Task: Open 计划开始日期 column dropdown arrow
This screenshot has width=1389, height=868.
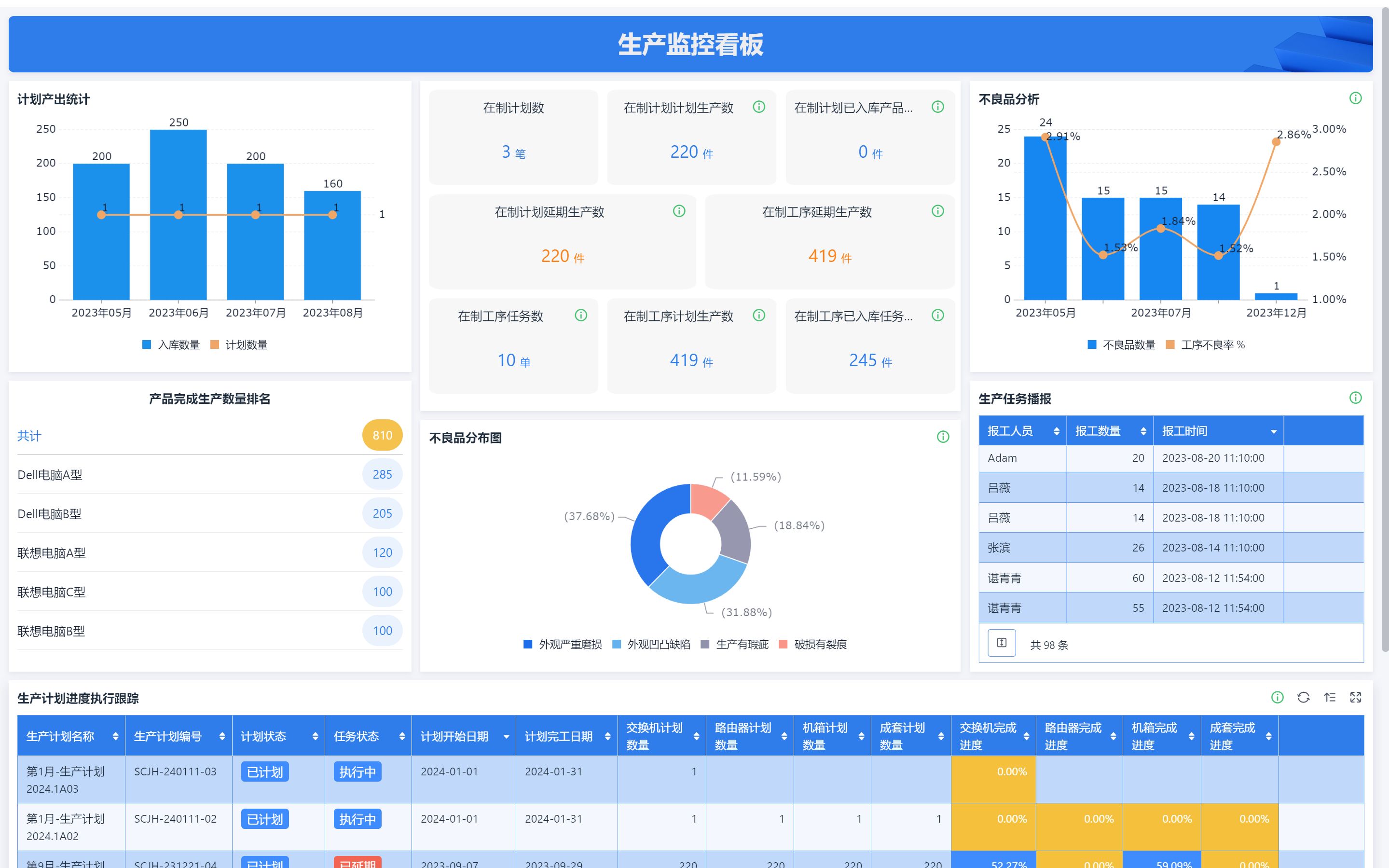Action: [506, 737]
